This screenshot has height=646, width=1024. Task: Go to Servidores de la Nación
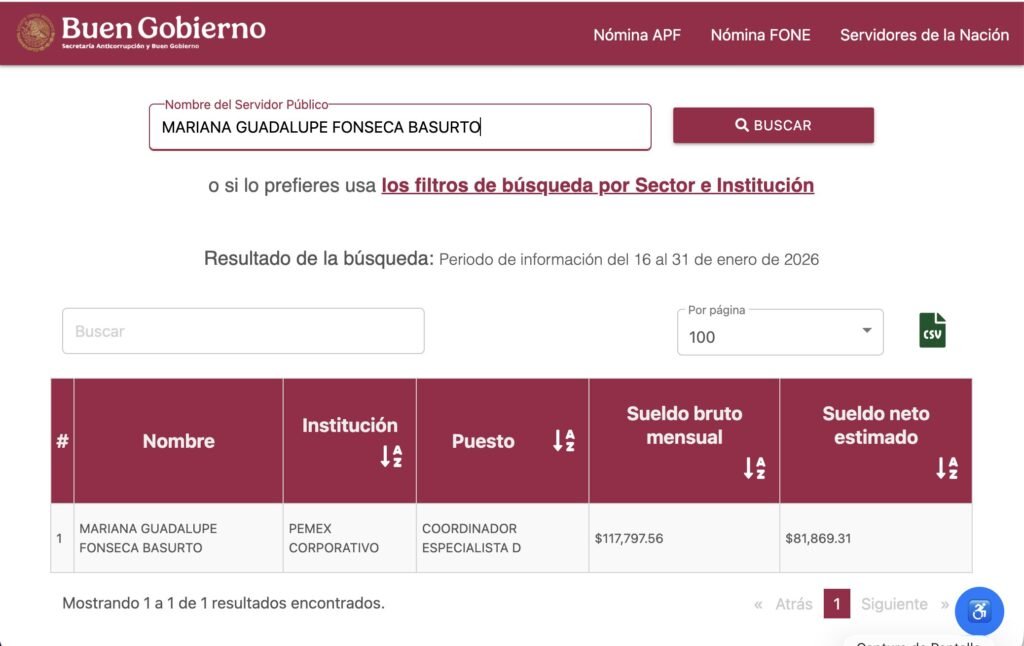tap(924, 35)
